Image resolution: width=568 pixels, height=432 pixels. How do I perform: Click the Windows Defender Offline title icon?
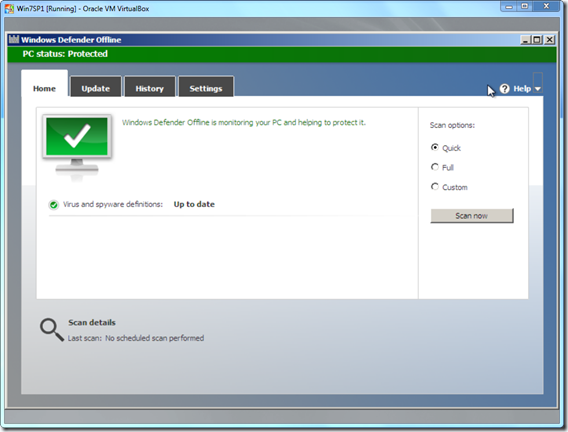(14, 39)
